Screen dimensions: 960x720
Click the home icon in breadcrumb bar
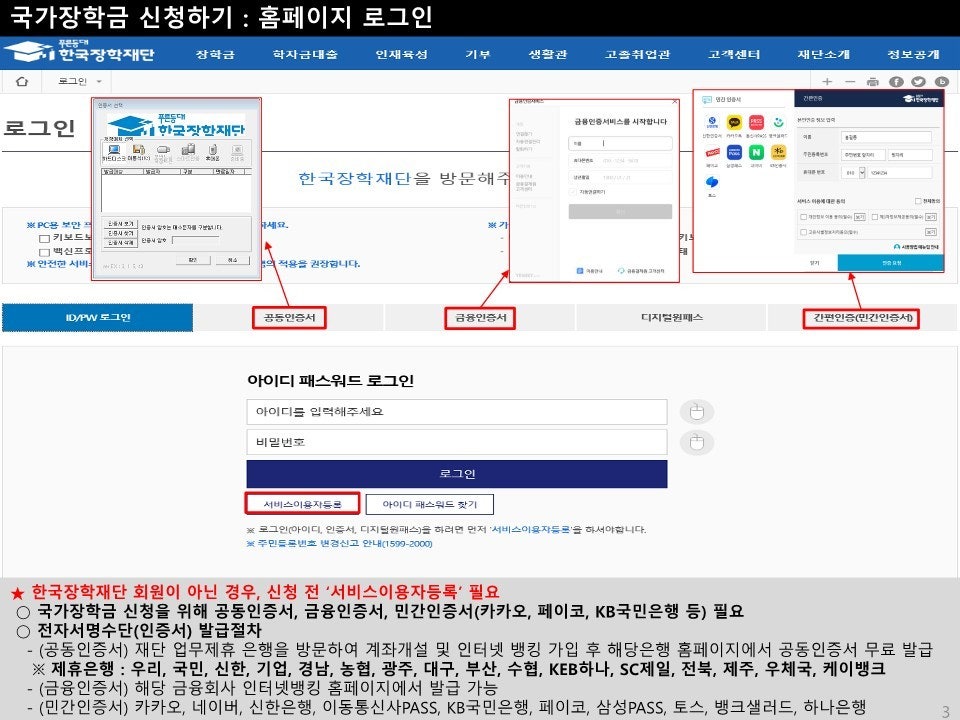pos(22,81)
